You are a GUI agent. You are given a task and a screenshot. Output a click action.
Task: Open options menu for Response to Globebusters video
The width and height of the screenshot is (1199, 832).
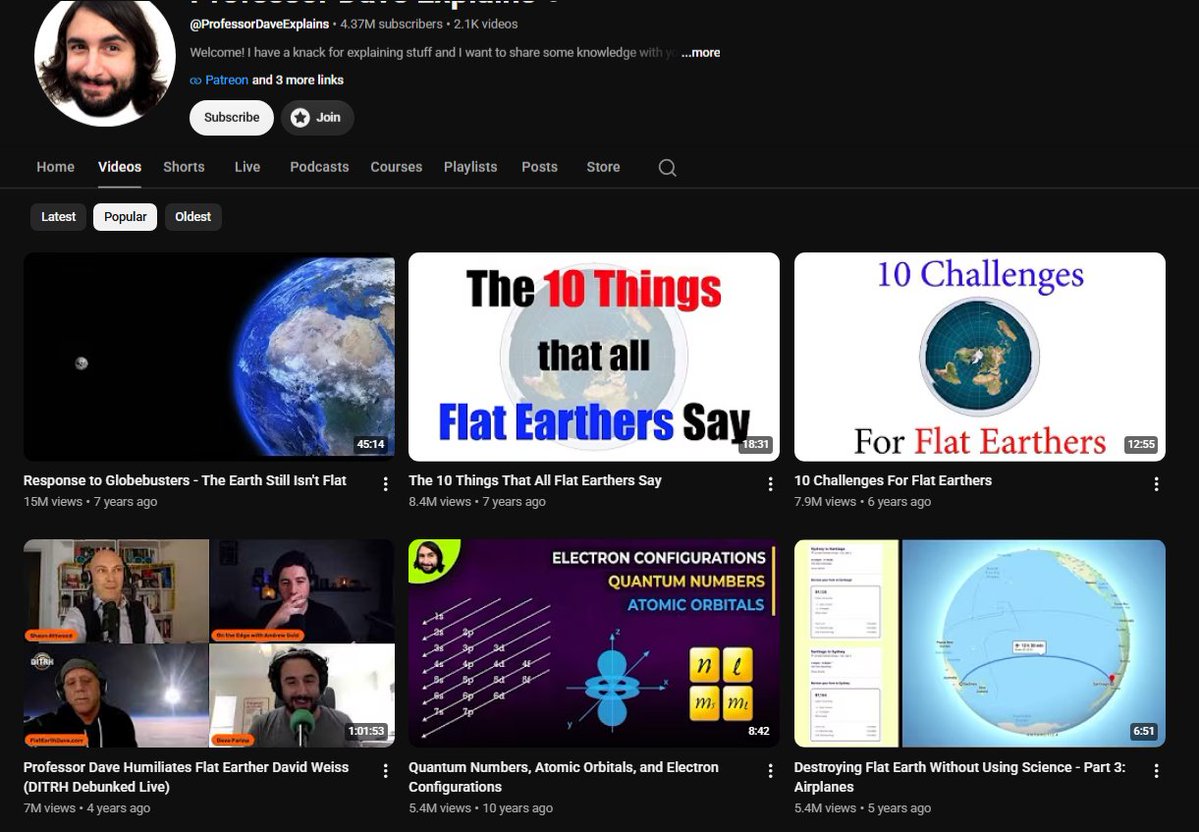pyautogui.click(x=385, y=484)
